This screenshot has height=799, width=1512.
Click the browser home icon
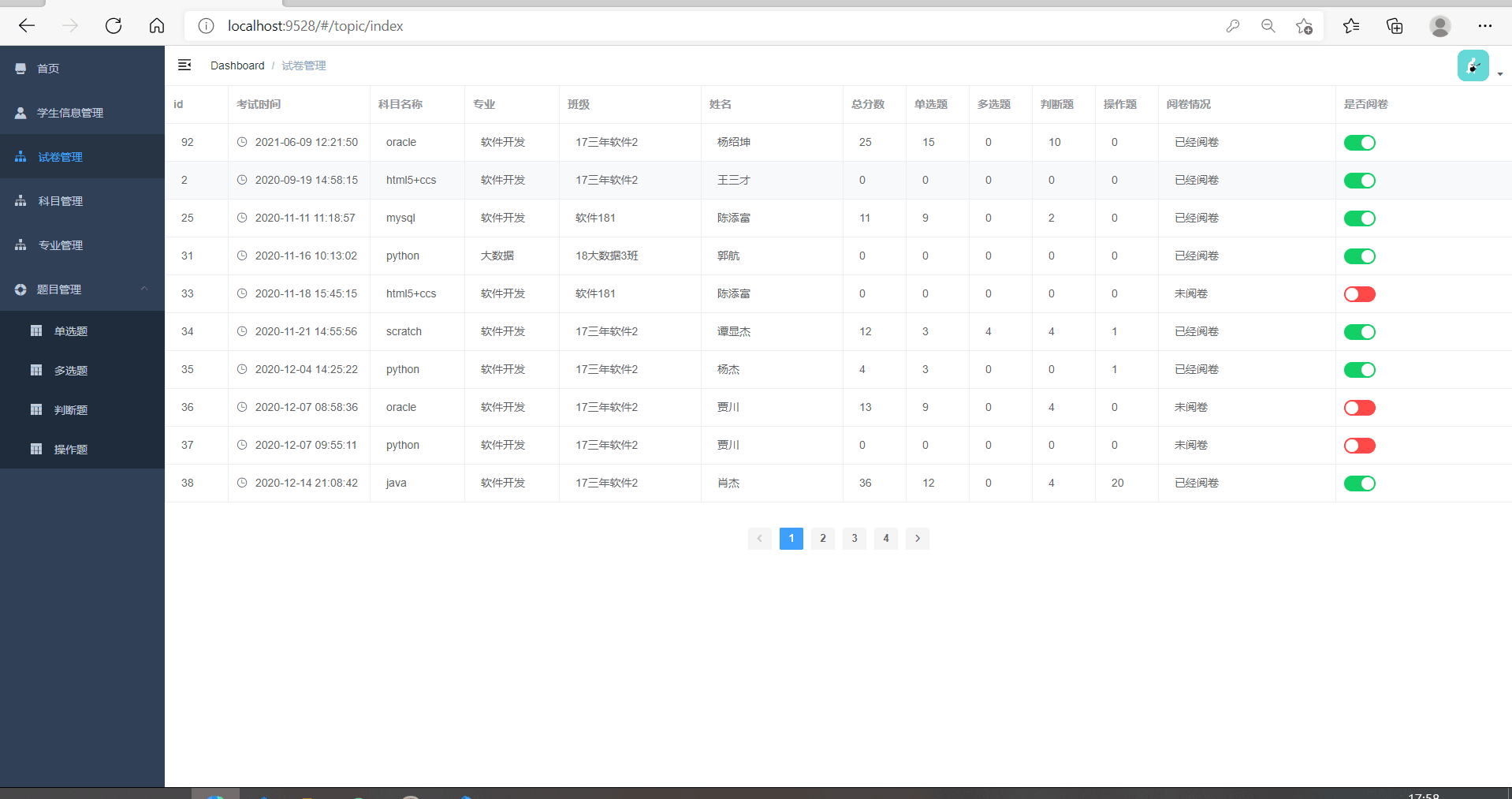pyautogui.click(x=157, y=26)
